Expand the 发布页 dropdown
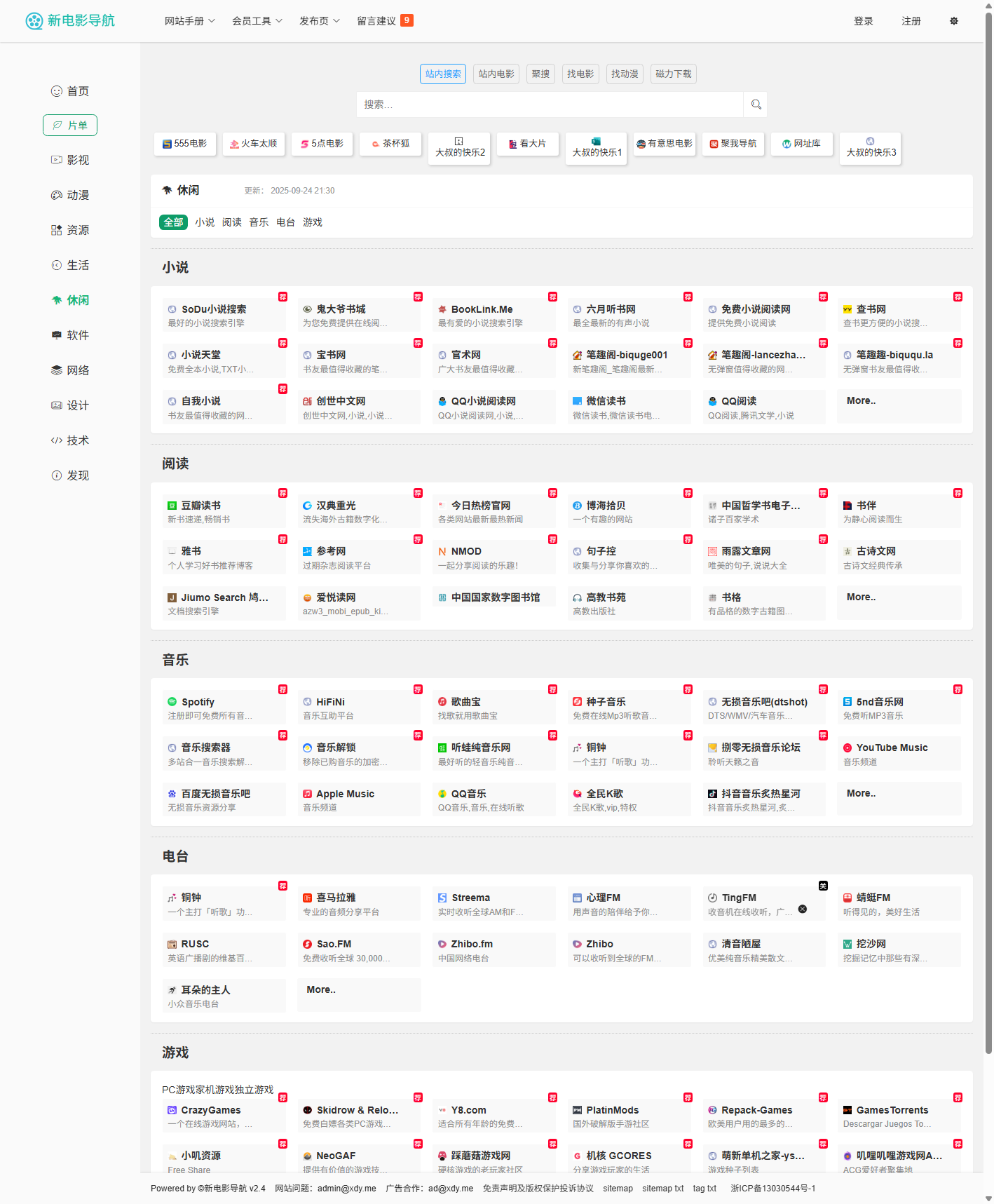 click(319, 21)
